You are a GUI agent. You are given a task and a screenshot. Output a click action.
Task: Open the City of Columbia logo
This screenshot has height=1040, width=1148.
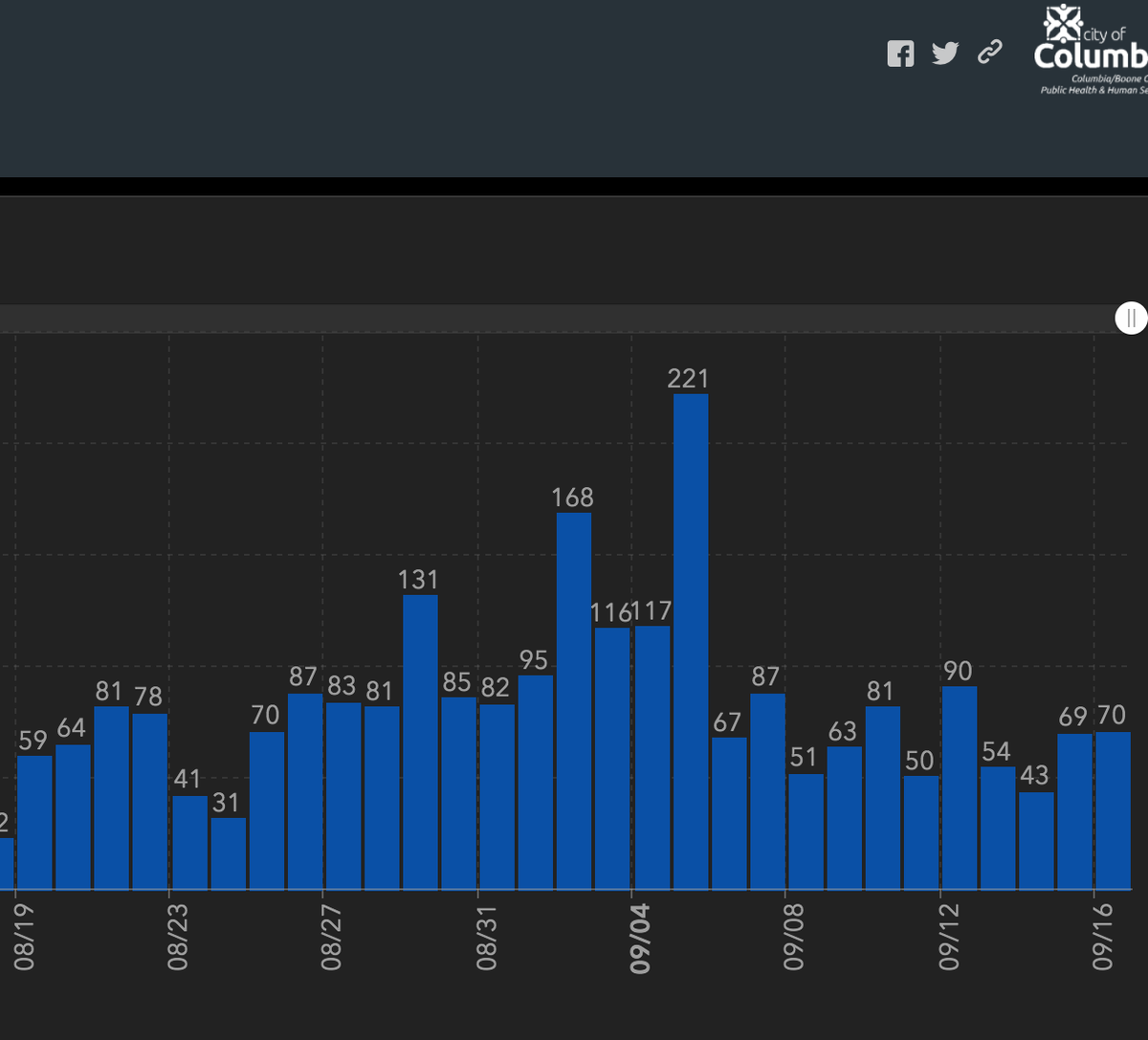click(x=1091, y=50)
